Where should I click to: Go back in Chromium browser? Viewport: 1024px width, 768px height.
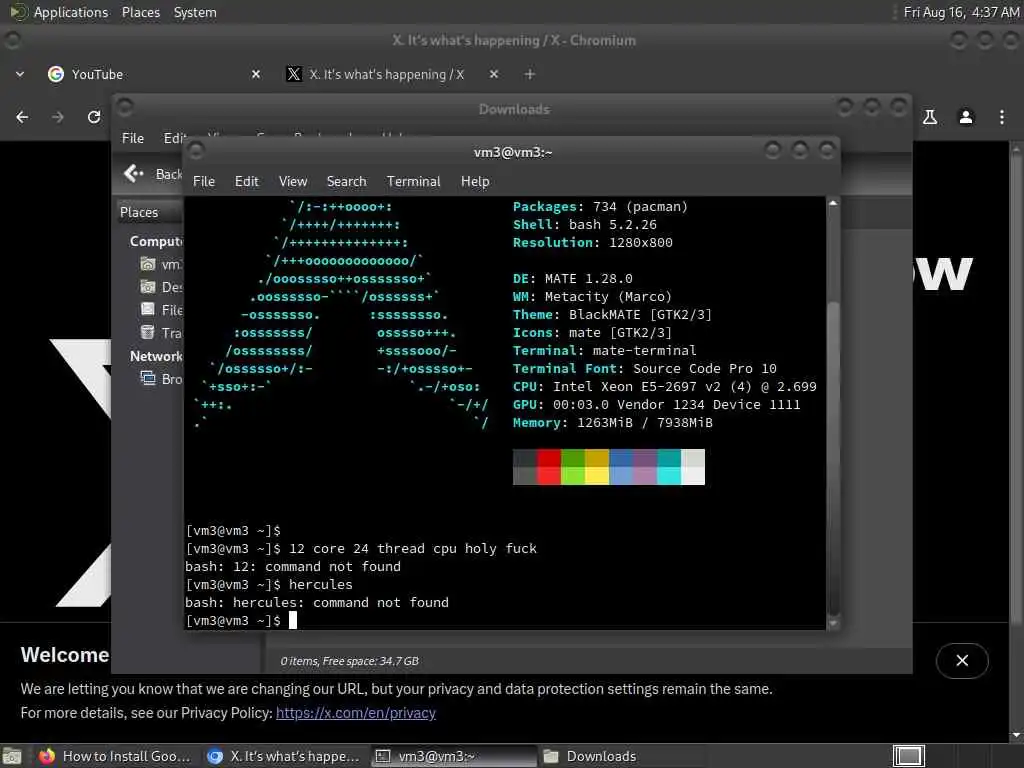(x=22, y=117)
